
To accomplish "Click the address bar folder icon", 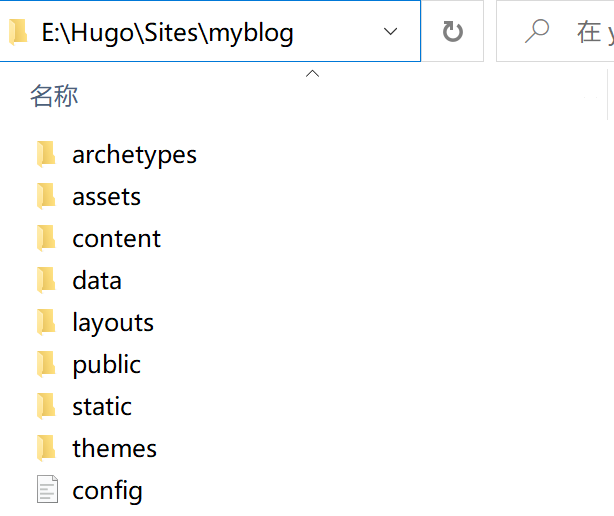I will (18, 32).
